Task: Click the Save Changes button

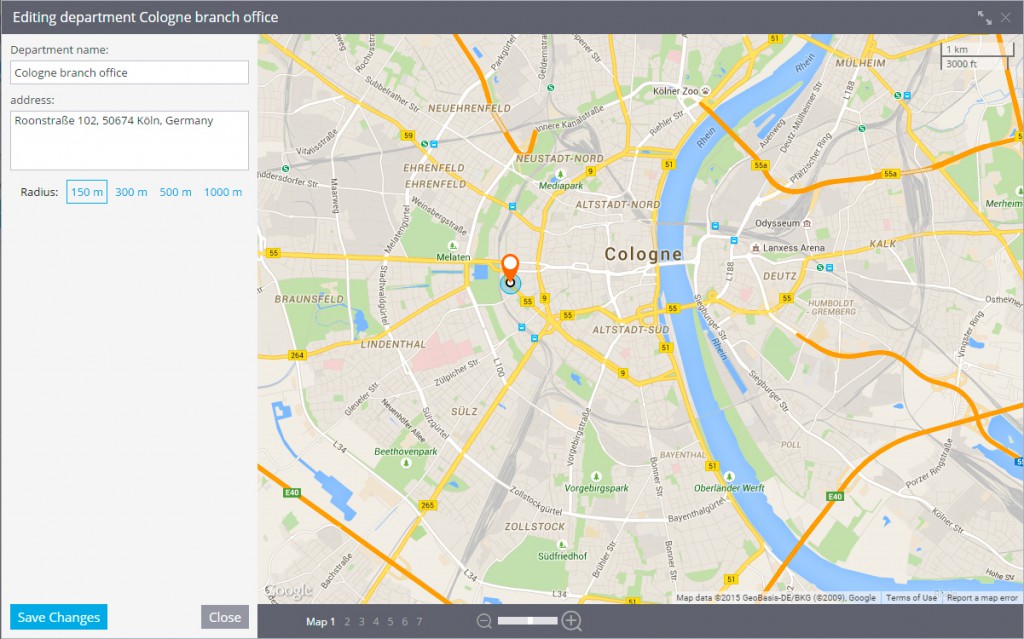Action: (x=59, y=617)
